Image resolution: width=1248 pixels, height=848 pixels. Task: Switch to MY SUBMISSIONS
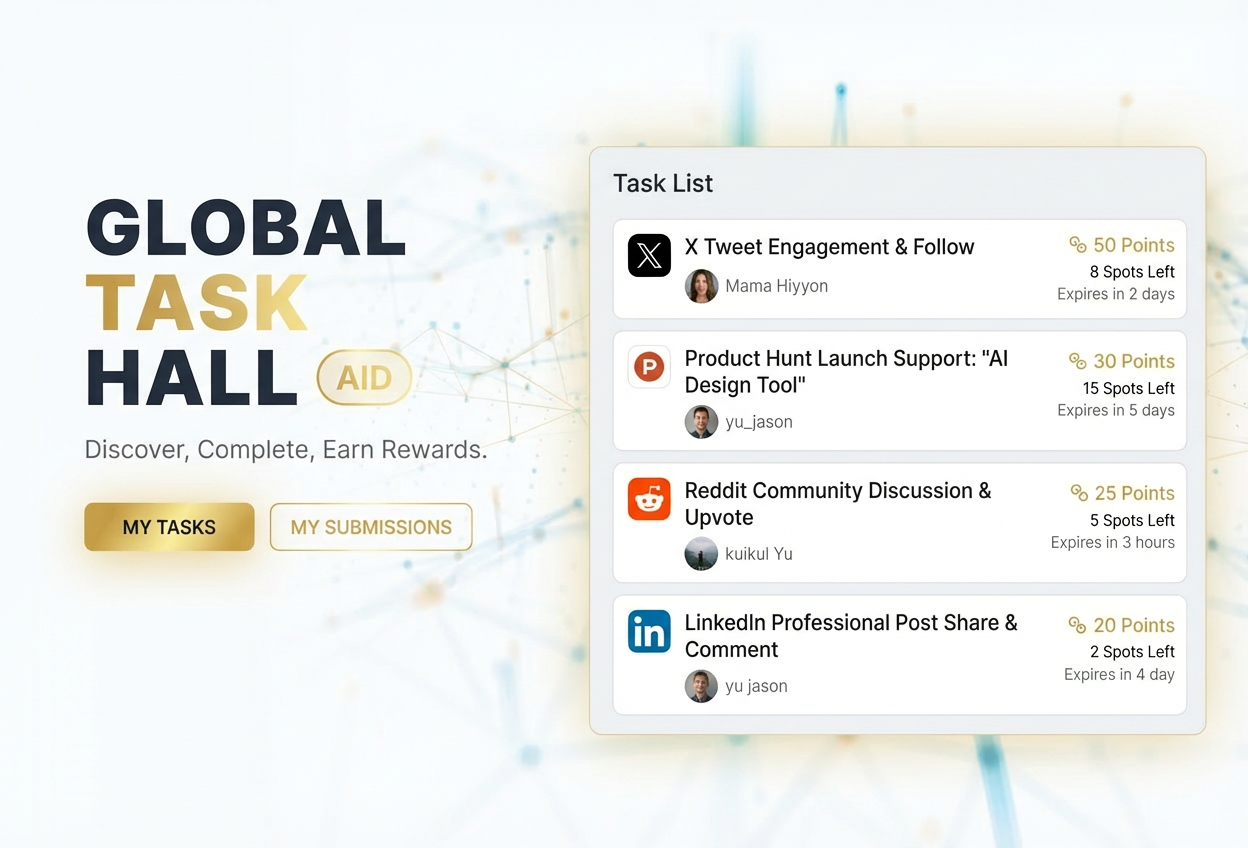370,527
